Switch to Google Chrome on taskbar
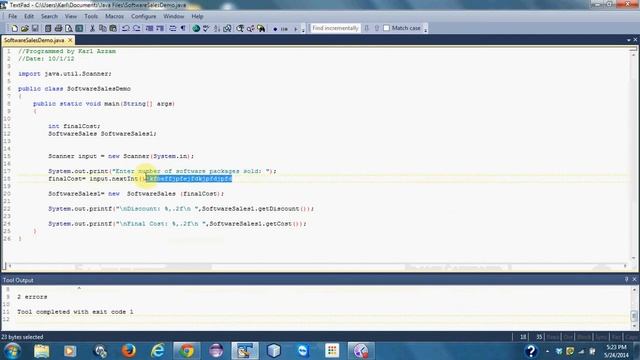640x360 pixels. (187, 351)
